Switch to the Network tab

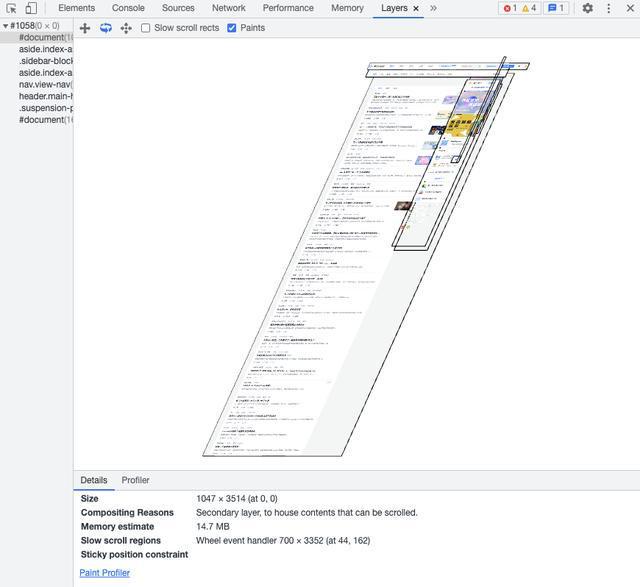(x=229, y=8)
